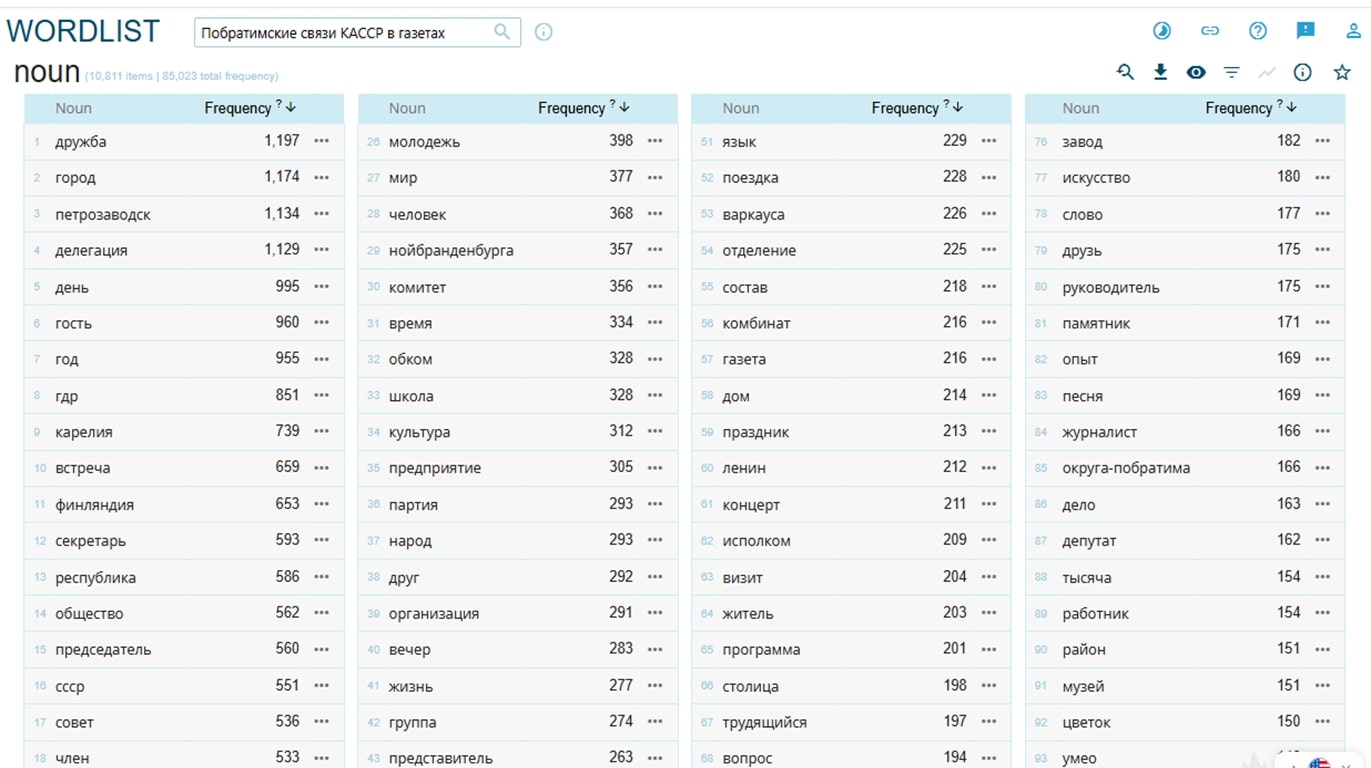
Task: Open the user account icon
Action: (1354, 31)
